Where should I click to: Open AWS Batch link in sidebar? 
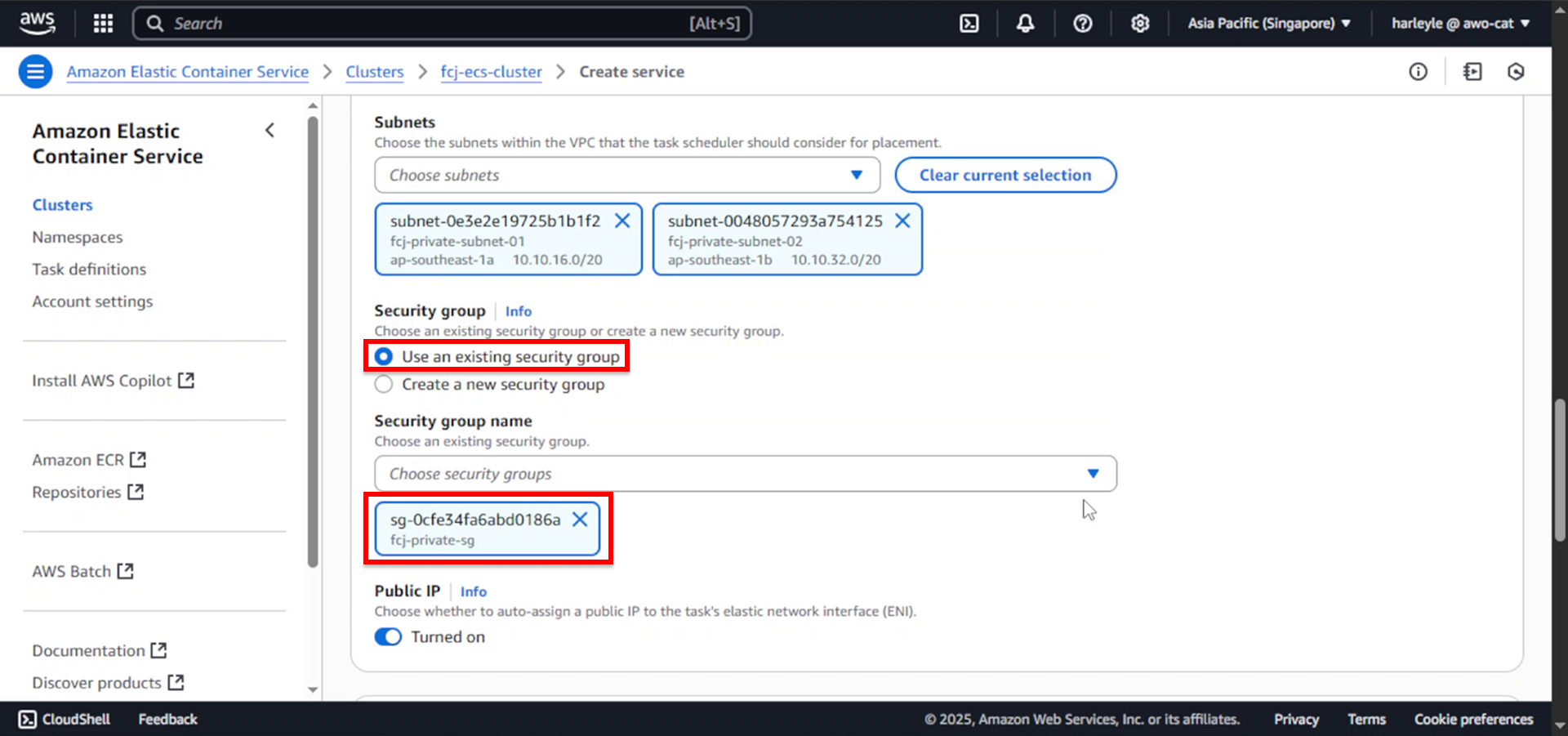(x=72, y=572)
